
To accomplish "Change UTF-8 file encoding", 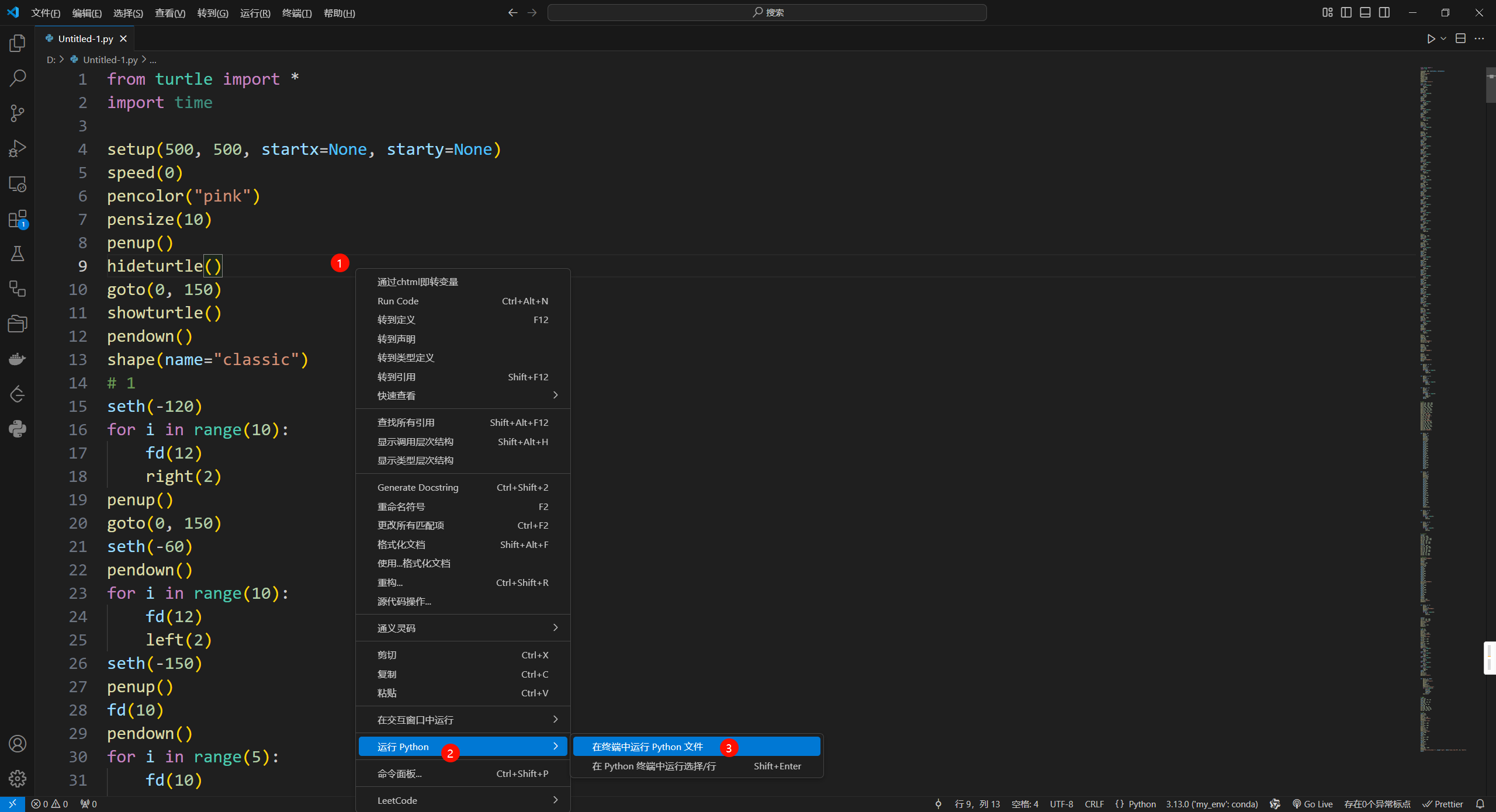I will (1061, 804).
